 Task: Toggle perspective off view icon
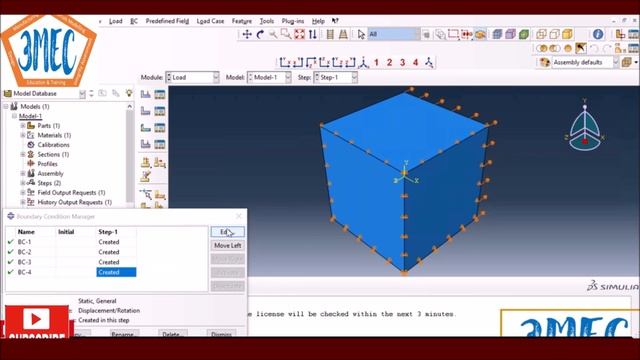330,34
